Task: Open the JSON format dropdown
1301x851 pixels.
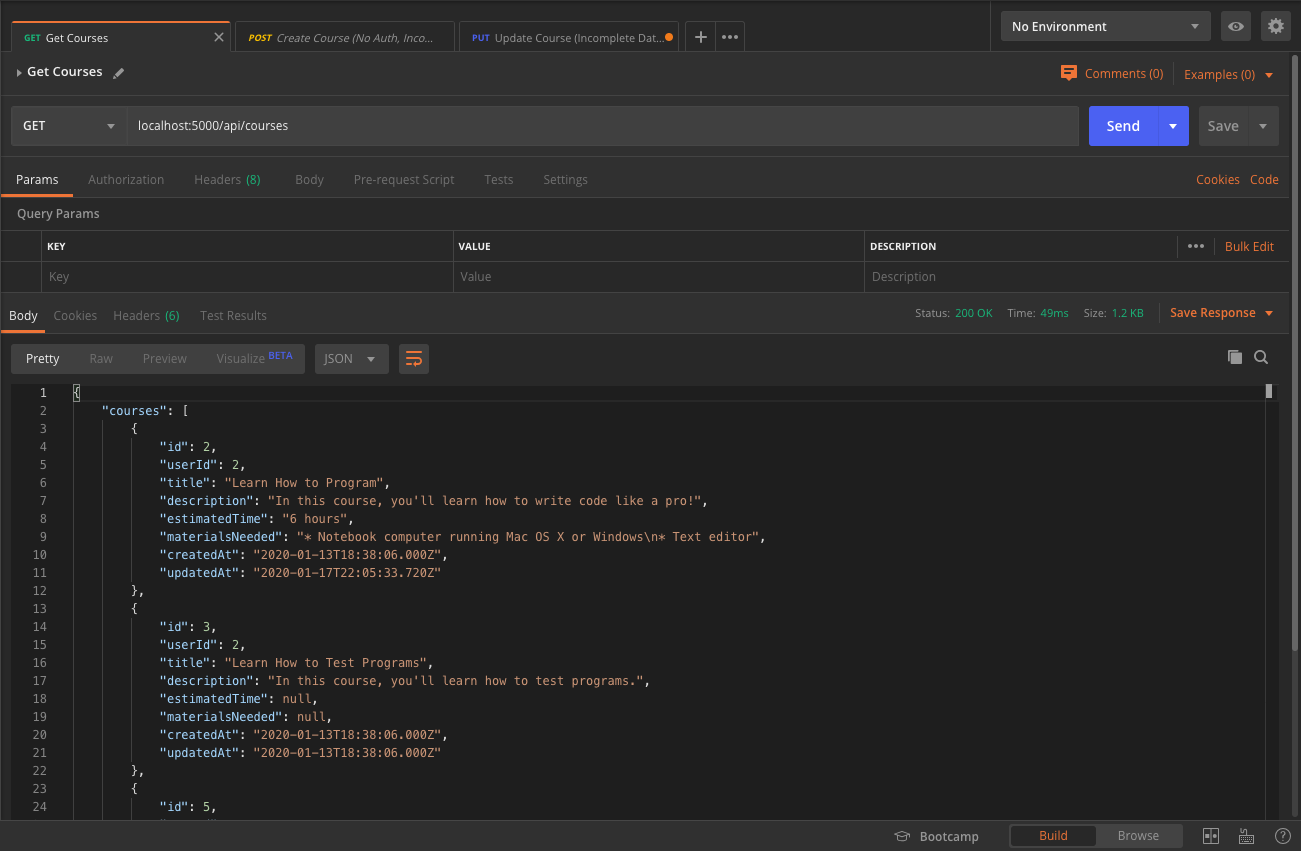Action: pos(352,359)
